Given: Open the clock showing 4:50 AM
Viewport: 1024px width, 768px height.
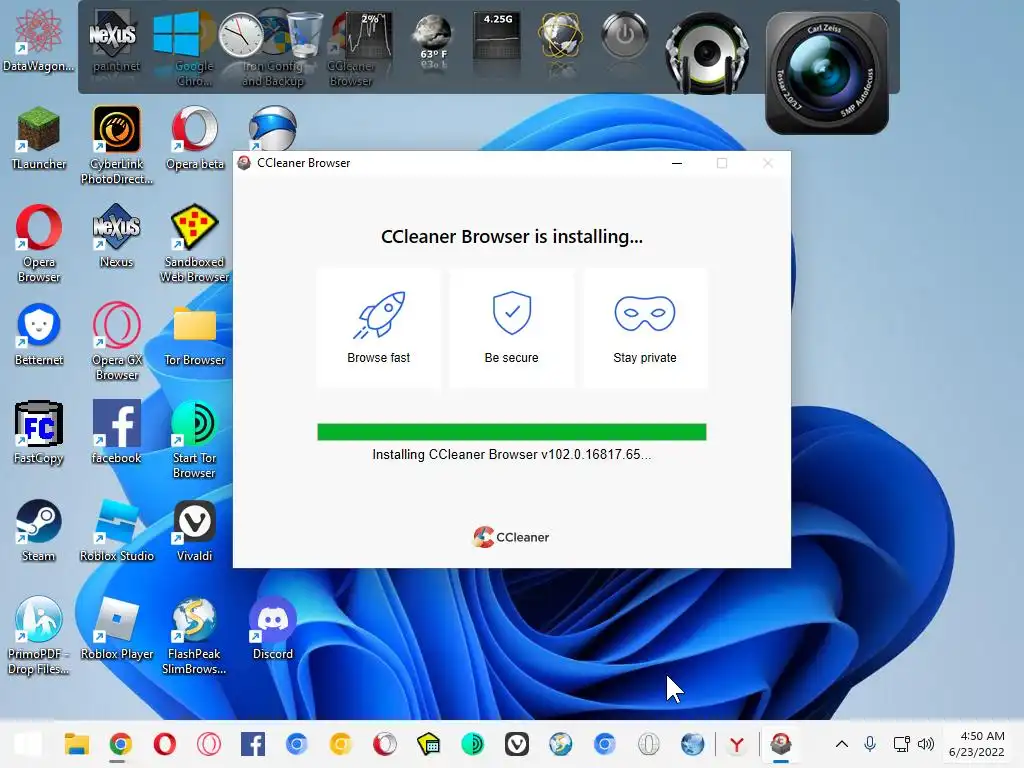Looking at the screenshot, I should coord(977,744).
